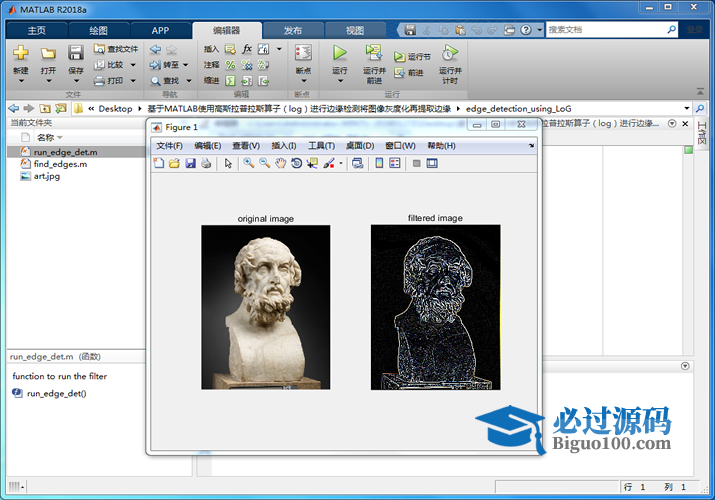Select the Rotate 3D tool in Figure
The image size is (715, 500).
[296, 163]
